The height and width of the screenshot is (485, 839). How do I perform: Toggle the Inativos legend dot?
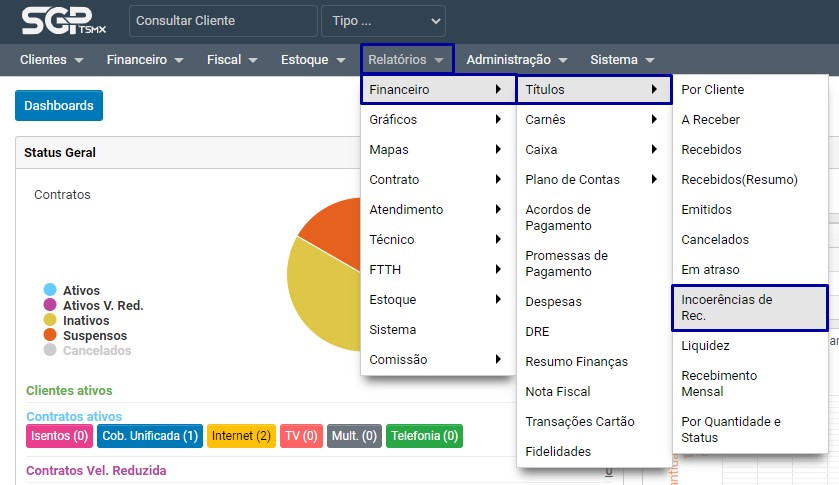coord(49,320)
